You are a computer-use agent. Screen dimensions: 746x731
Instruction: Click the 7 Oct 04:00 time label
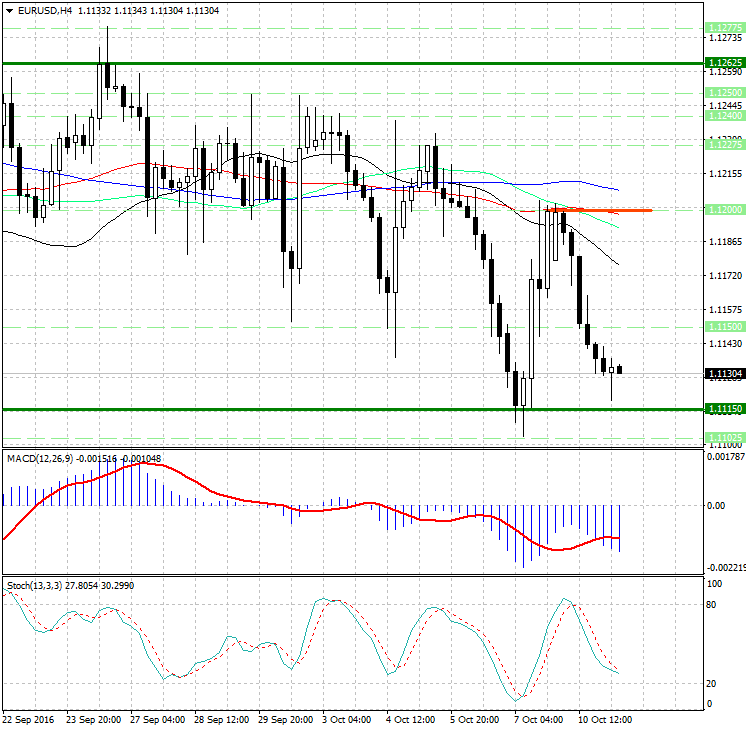pos(539,719)
